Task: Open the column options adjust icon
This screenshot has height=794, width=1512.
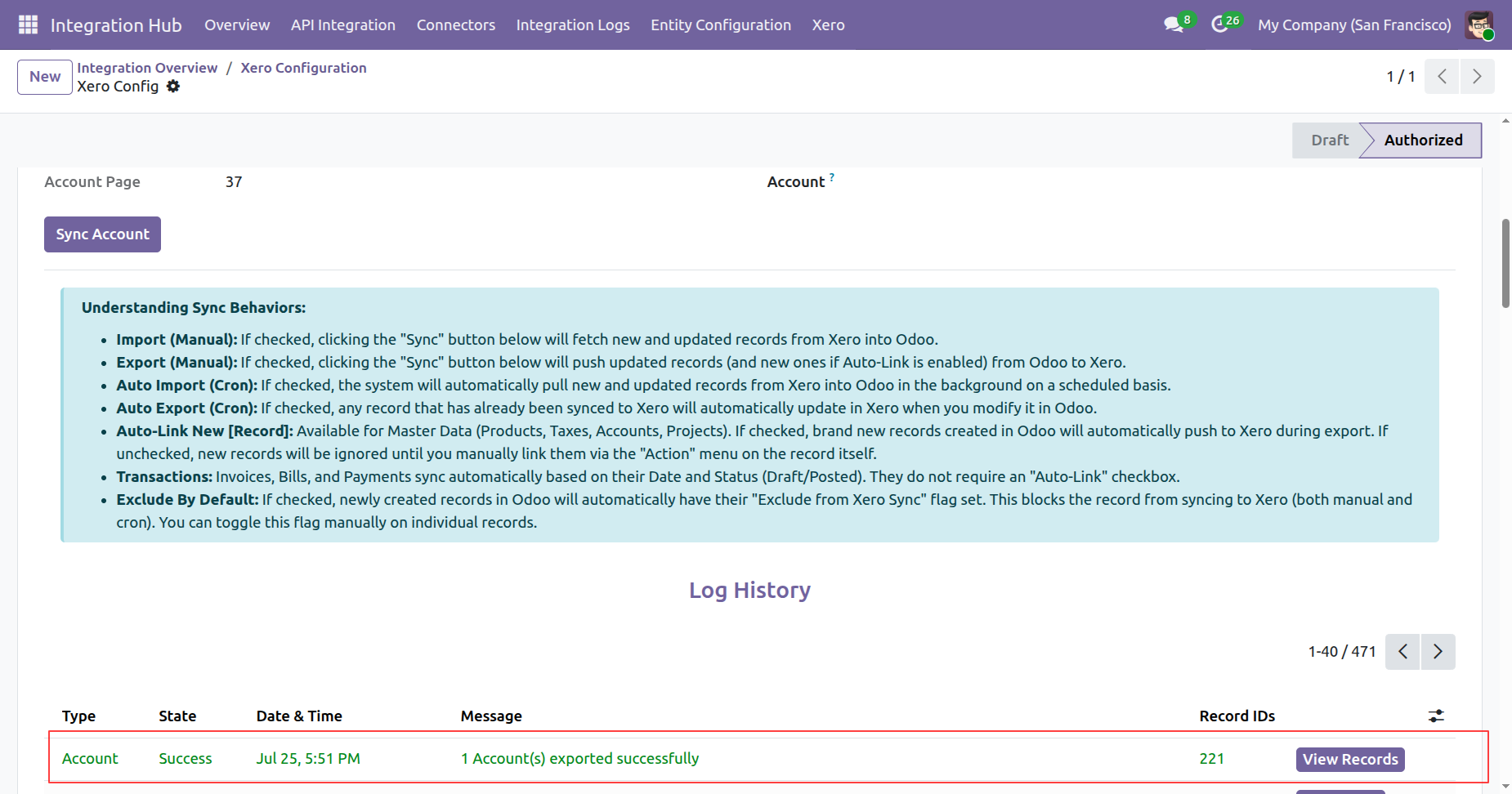Action: point(1436,716)
